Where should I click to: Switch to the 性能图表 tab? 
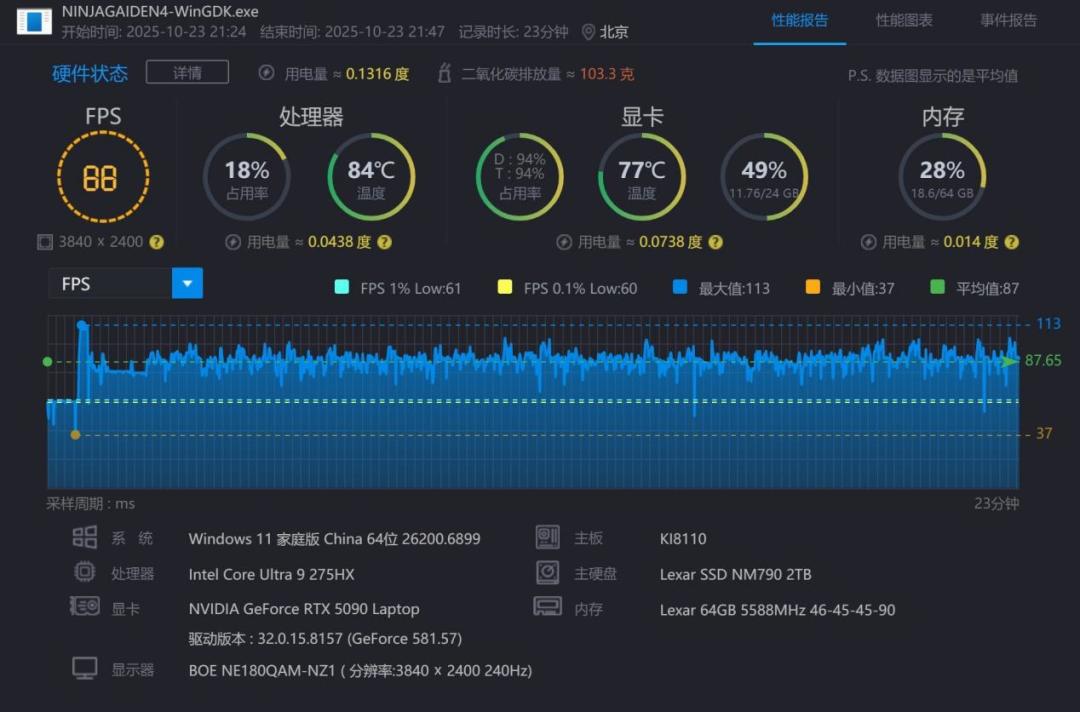(x=904, y=21)
